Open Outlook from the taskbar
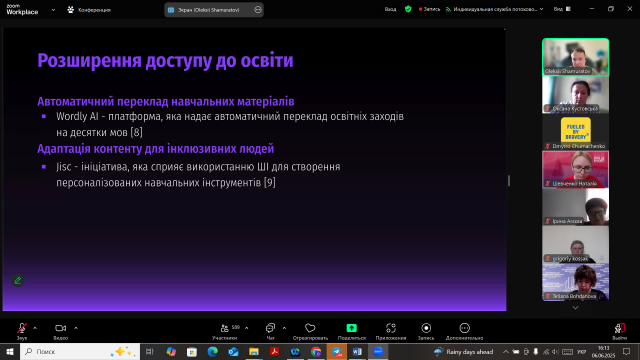 pos(233,351)
